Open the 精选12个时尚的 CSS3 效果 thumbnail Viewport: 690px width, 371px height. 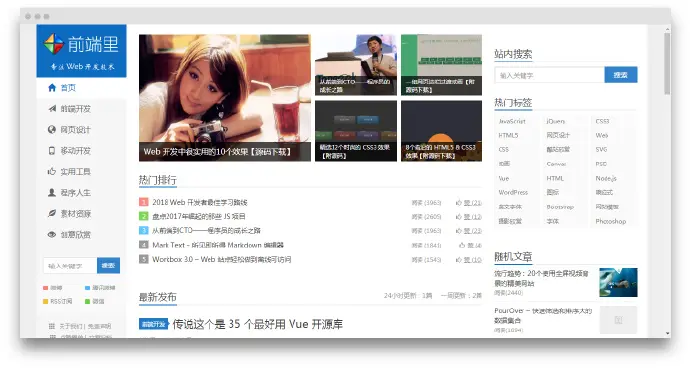(x=356, y=131)
